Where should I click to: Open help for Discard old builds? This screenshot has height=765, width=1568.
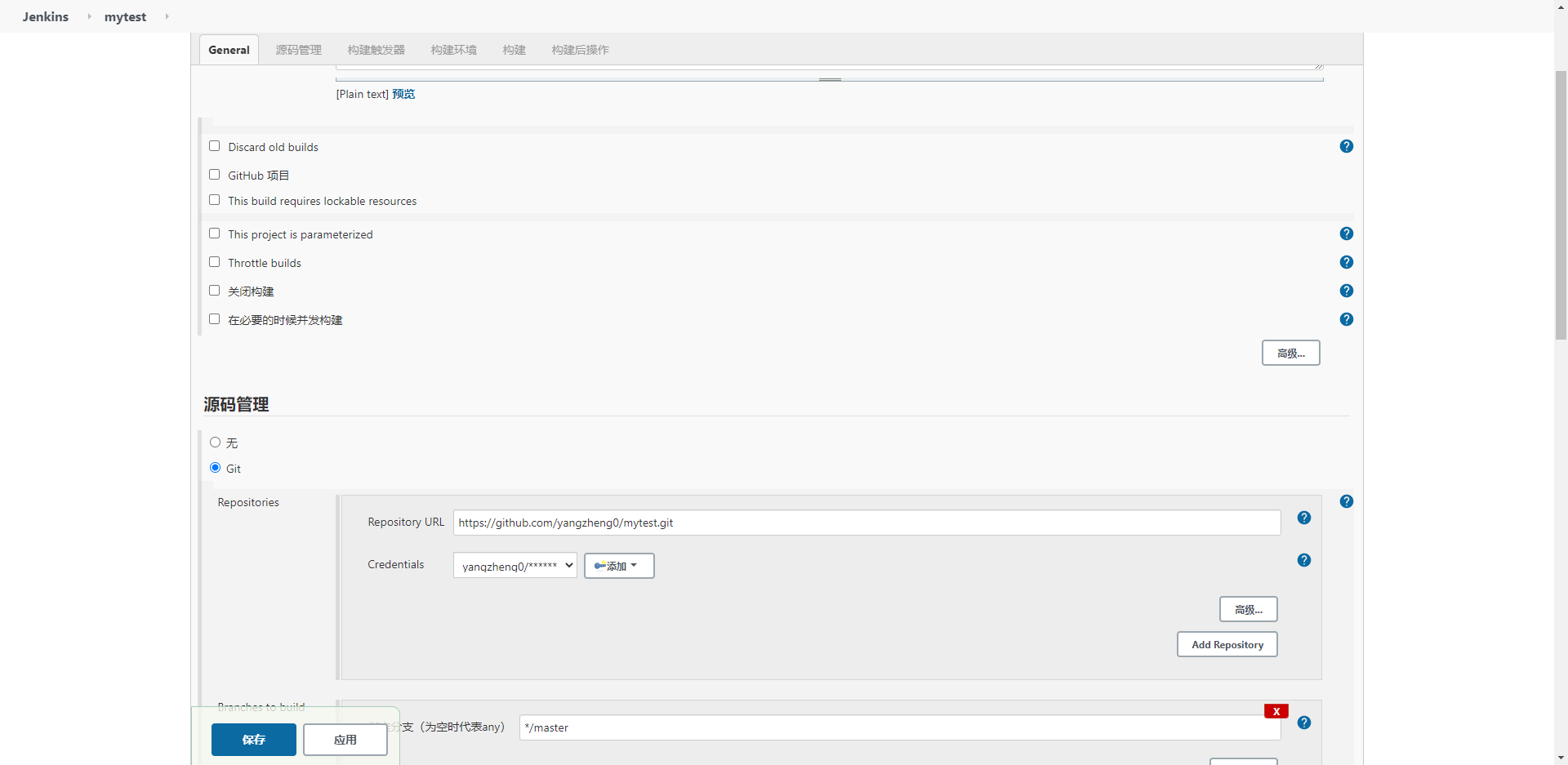(x=1346, y=146)
